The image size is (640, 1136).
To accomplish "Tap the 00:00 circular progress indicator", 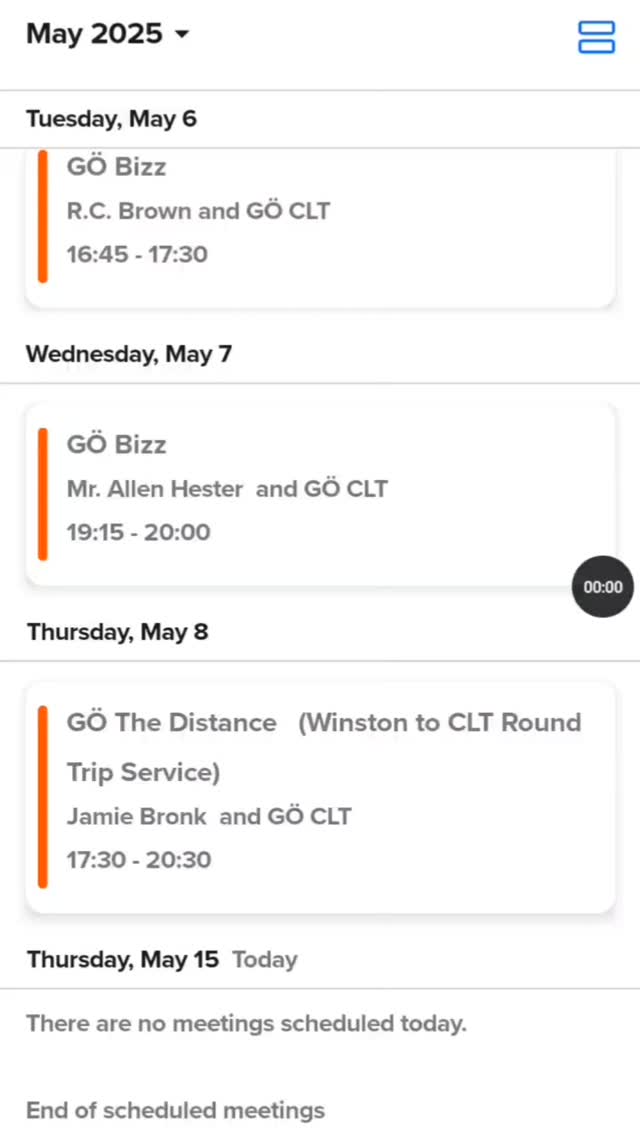I will (602, 586).
